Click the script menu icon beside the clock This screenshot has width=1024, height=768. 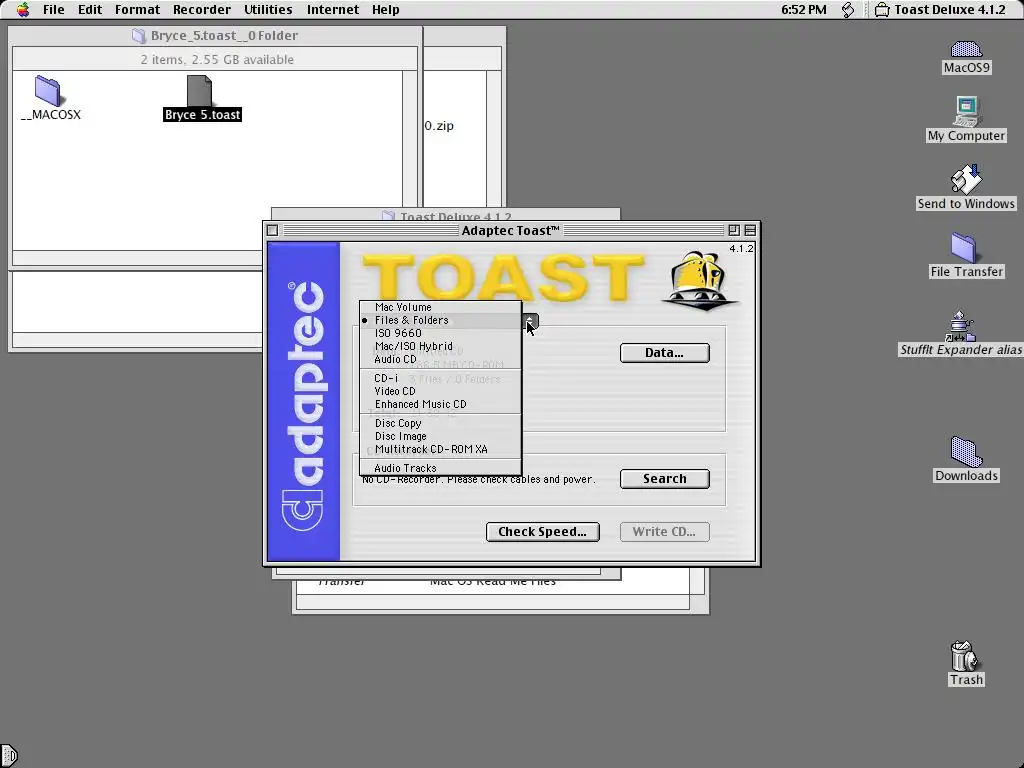pyautogui.click(x=848, y=10)
